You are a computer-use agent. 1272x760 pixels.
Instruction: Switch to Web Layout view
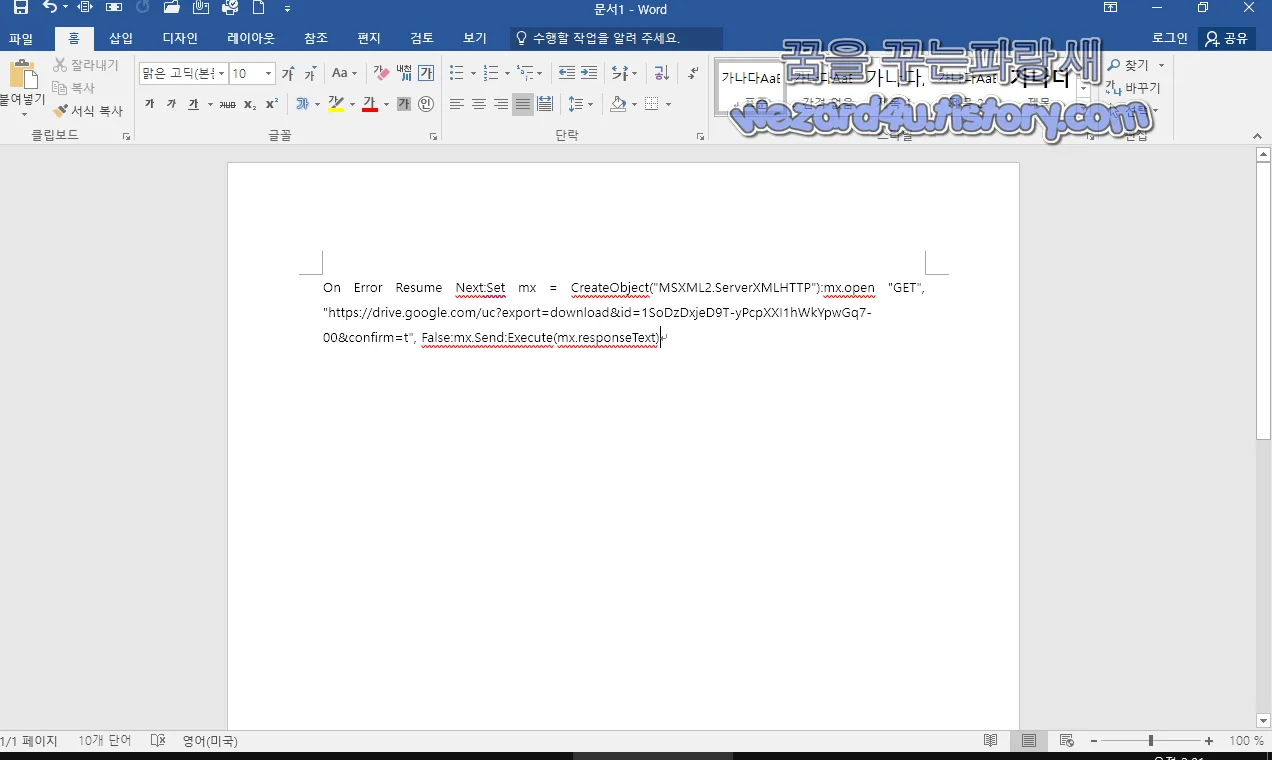[1066, 741]
